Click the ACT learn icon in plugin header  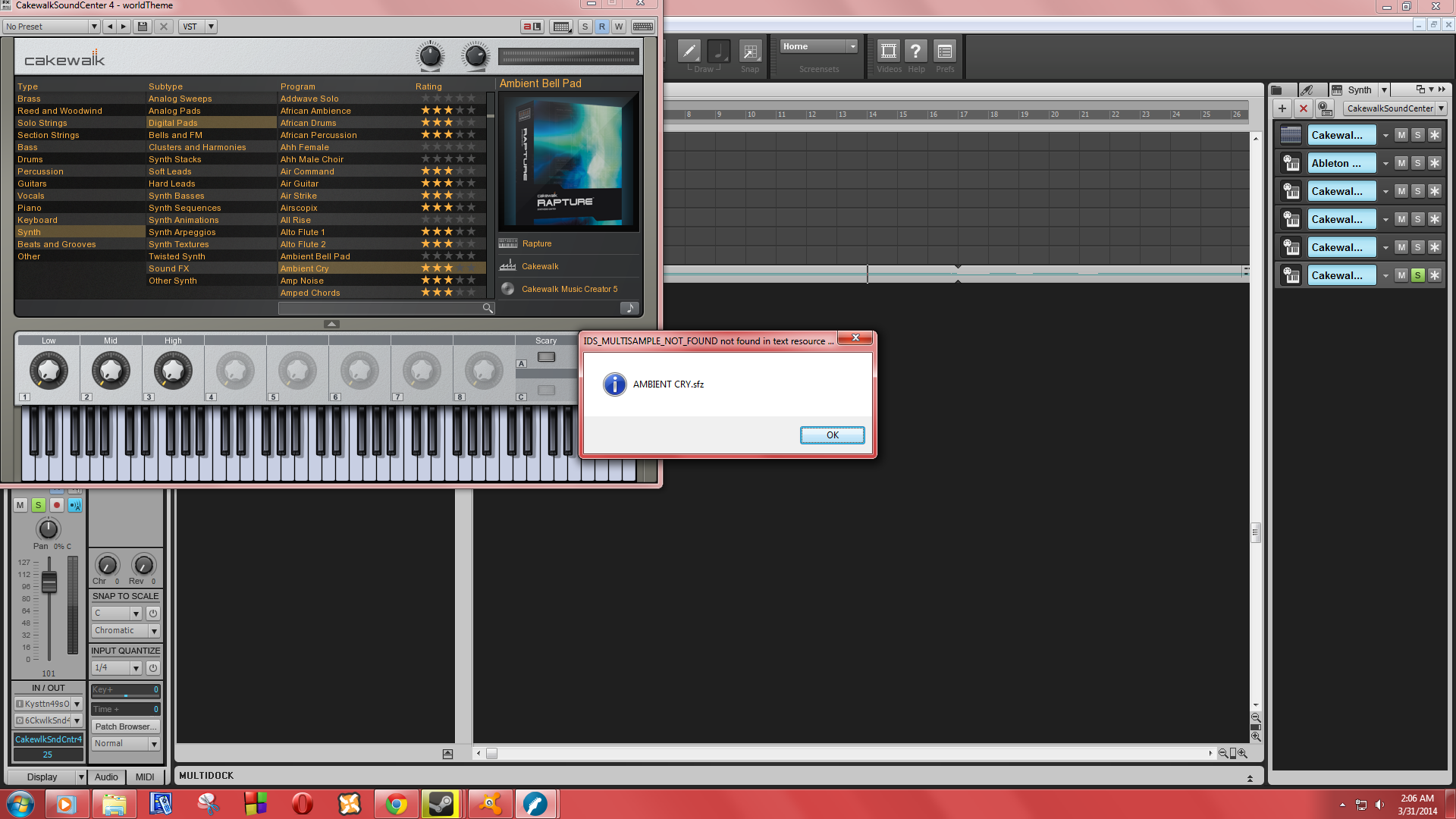tap(532, 27)
